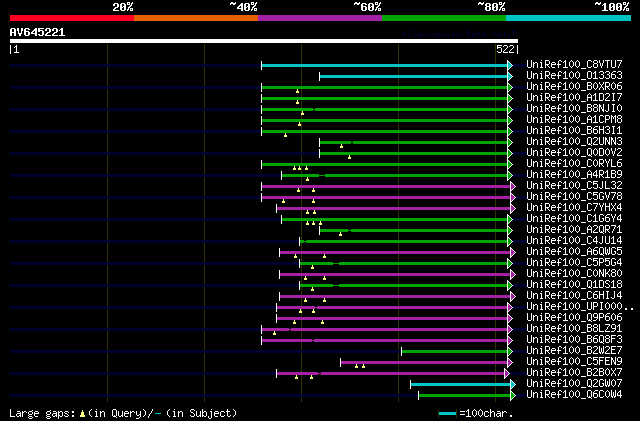Open the UniRef100_C4JU14 hit label
640x421 pixels.
pyautogui.click(x=574, y=241)
